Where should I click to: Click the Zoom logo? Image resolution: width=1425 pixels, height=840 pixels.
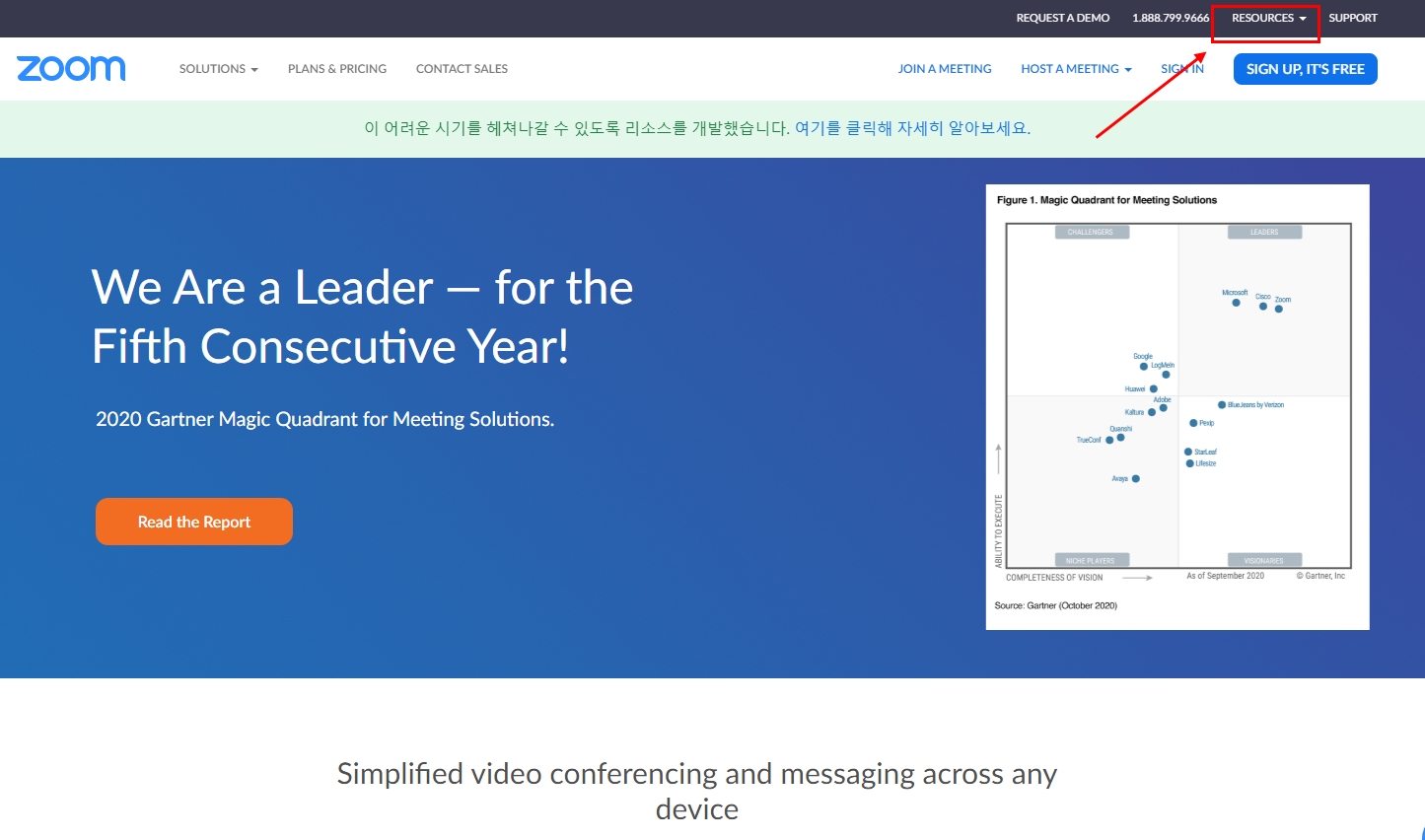click(x=71, y=68)
